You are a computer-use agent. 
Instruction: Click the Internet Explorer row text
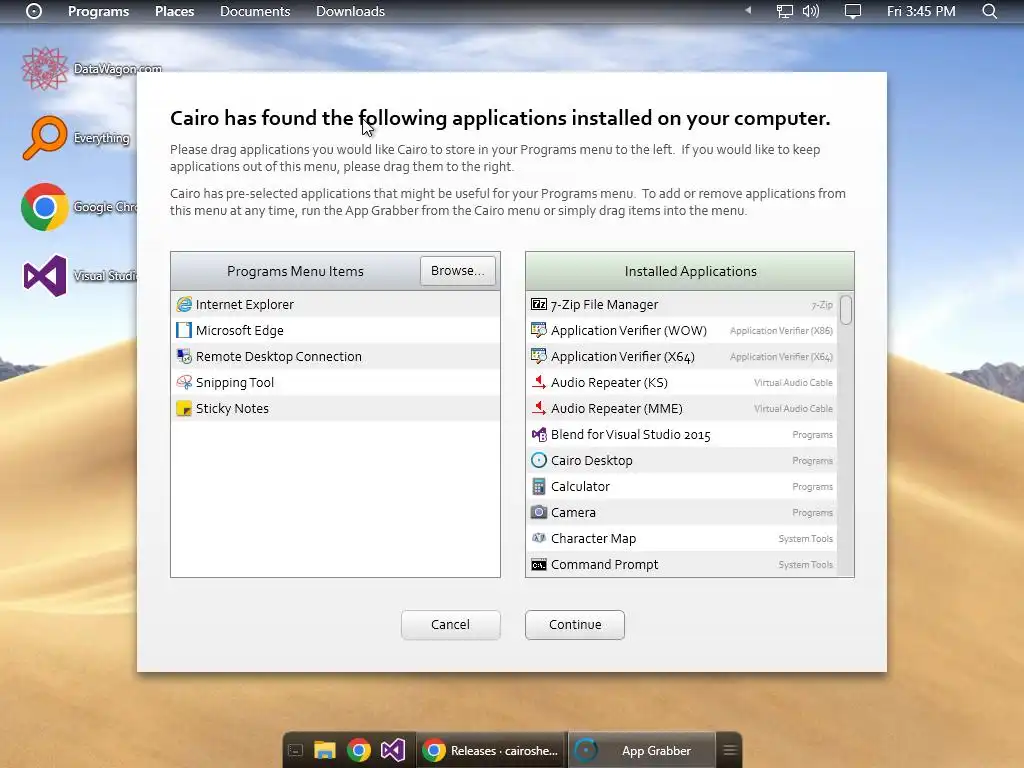coord(245,304)
